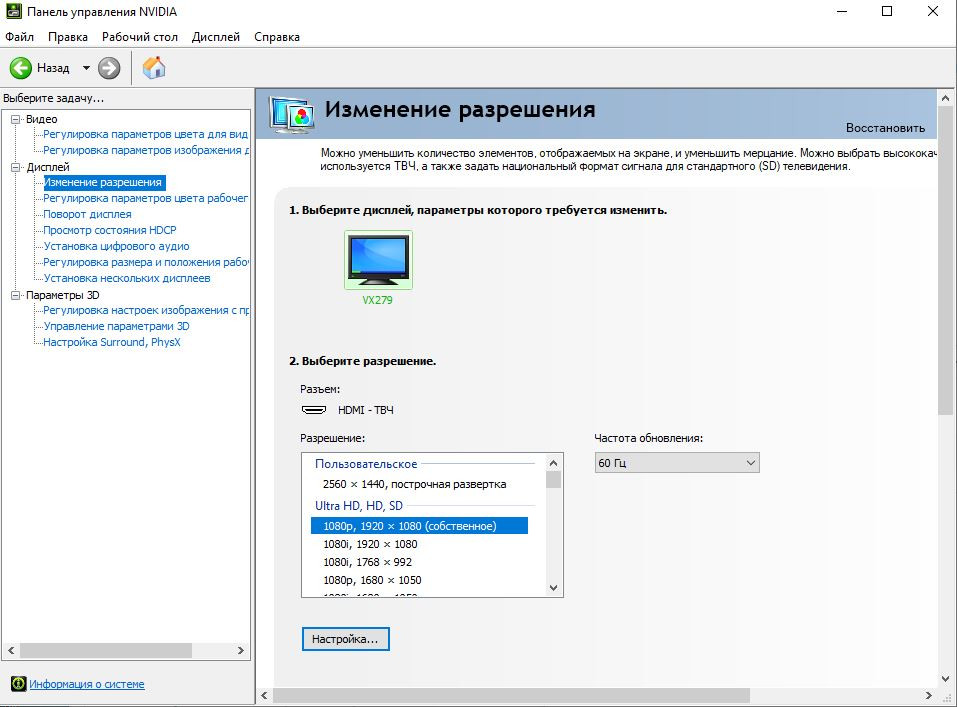Click task tree horizontal scroll right arrow
Image resolution: width=957 pixels, height=707 pixels.
tap(240, 651)
